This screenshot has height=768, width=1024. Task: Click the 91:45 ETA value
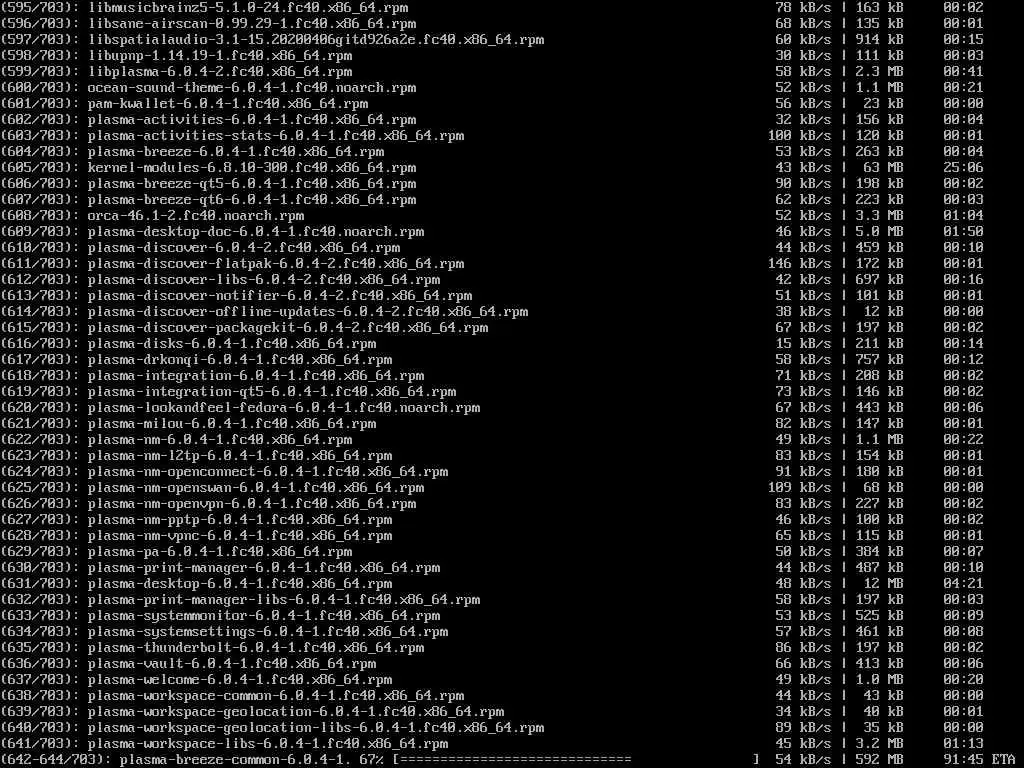click(x=963, y=760)
